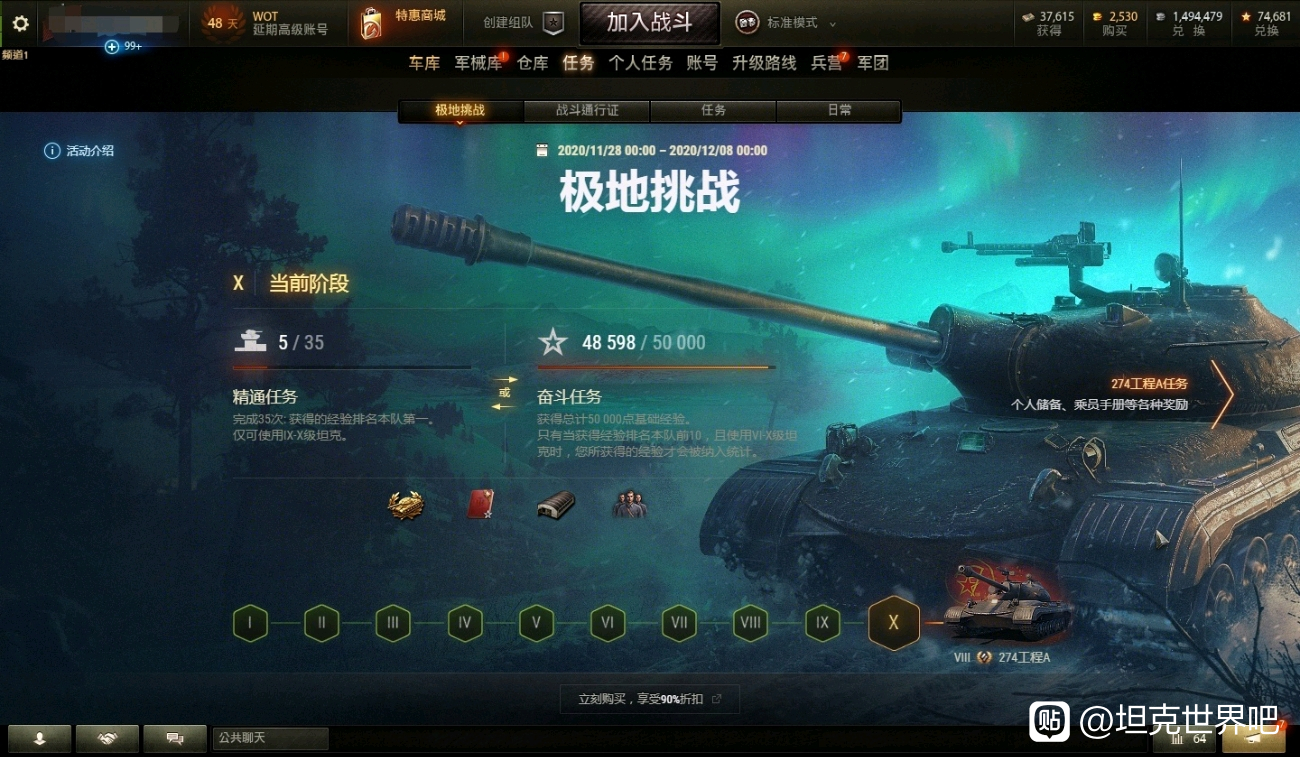
Task: Open the contacts handshake icon at bottom
Action: coord(107,739)
